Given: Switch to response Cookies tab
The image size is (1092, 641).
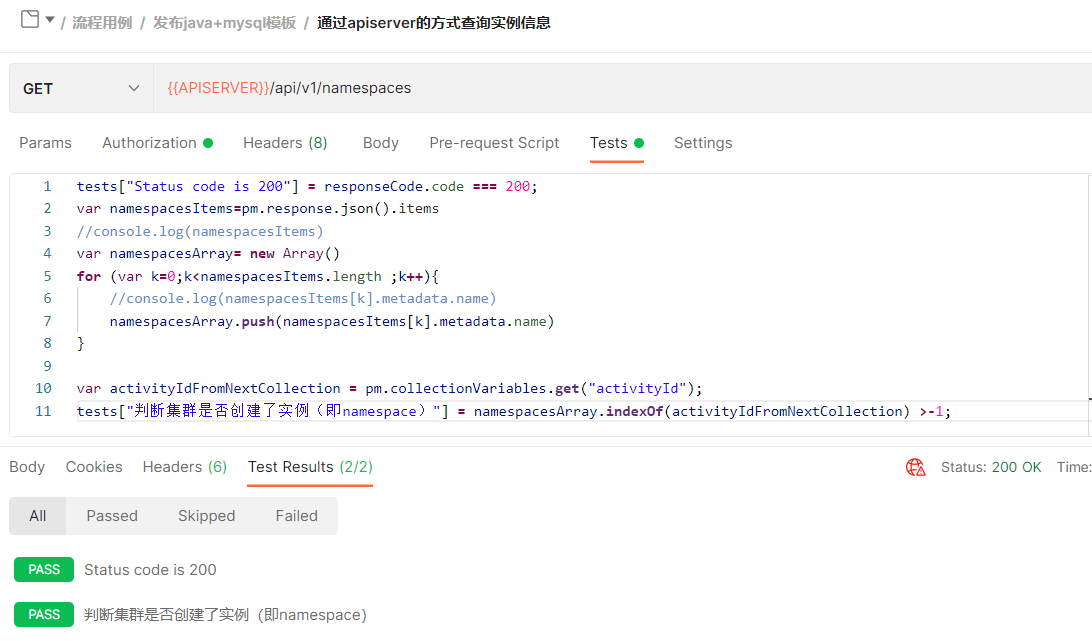Looking at the screenshot, I should (94, 467).
